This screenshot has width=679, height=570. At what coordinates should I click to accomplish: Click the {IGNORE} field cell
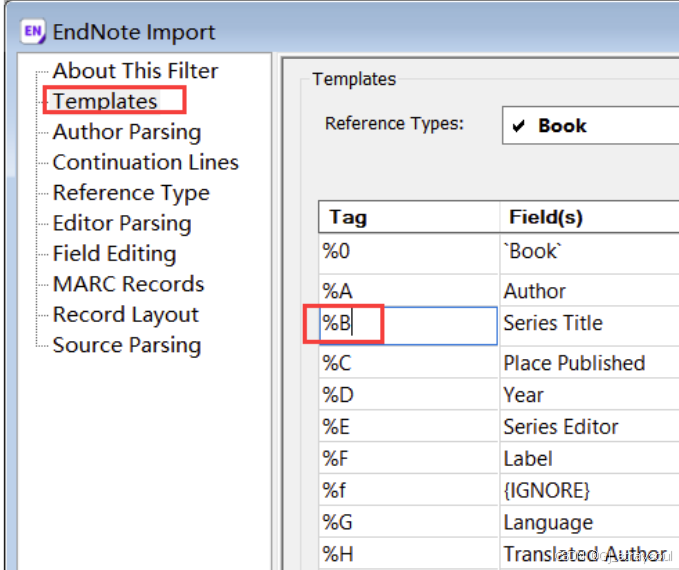coord(589,490)
